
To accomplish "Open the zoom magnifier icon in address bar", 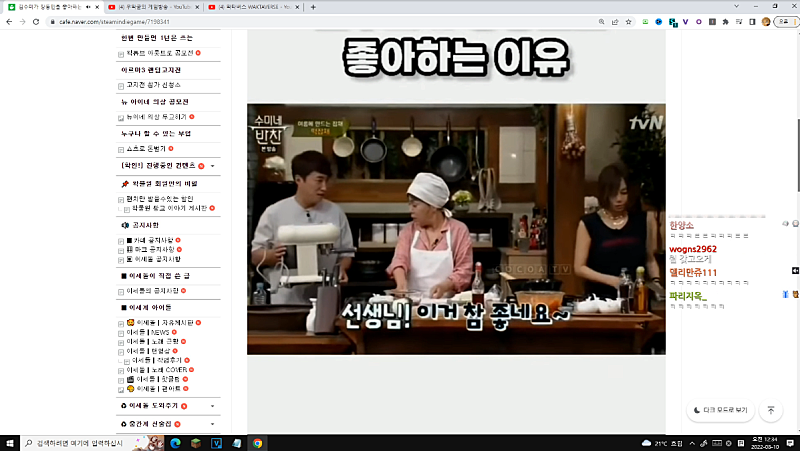I will point(602,22).
